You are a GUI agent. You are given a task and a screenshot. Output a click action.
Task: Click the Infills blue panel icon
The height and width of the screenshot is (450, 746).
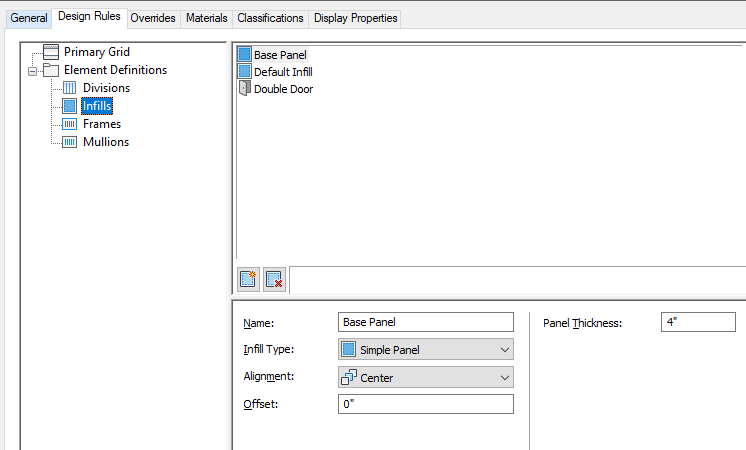[x=69, y=106]
